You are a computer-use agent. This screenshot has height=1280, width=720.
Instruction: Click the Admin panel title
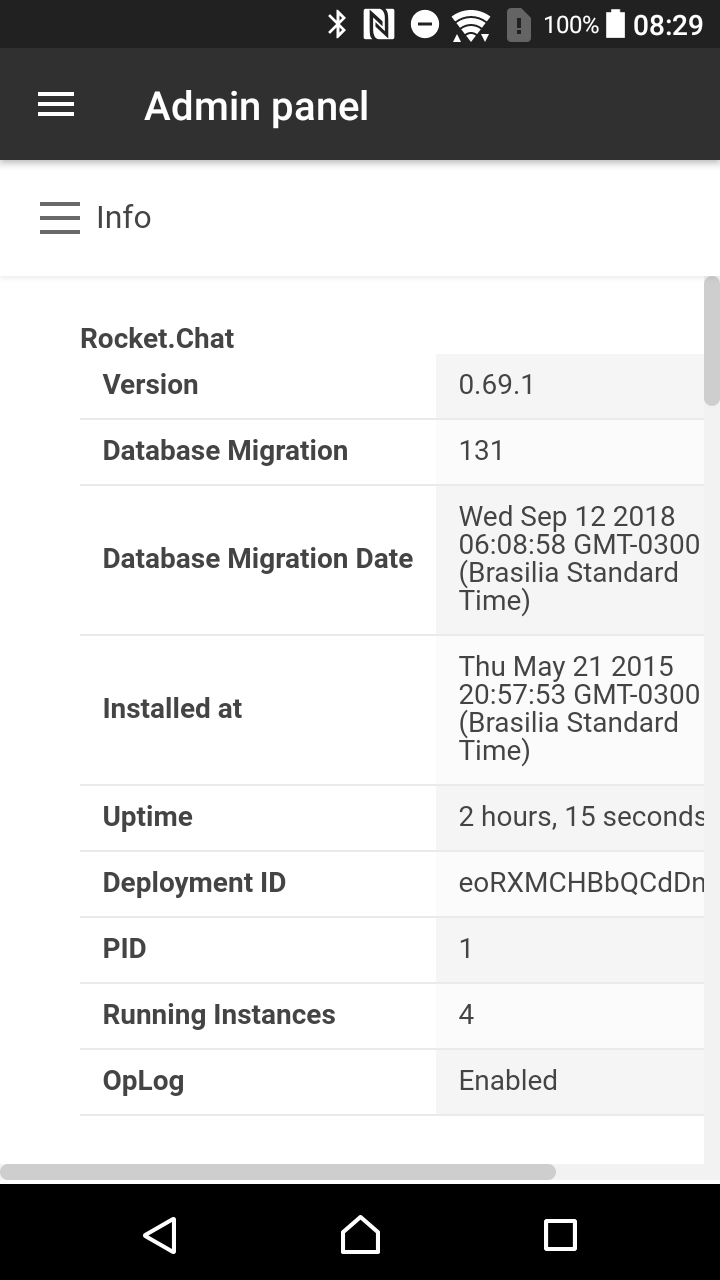(x=257, y=106)
